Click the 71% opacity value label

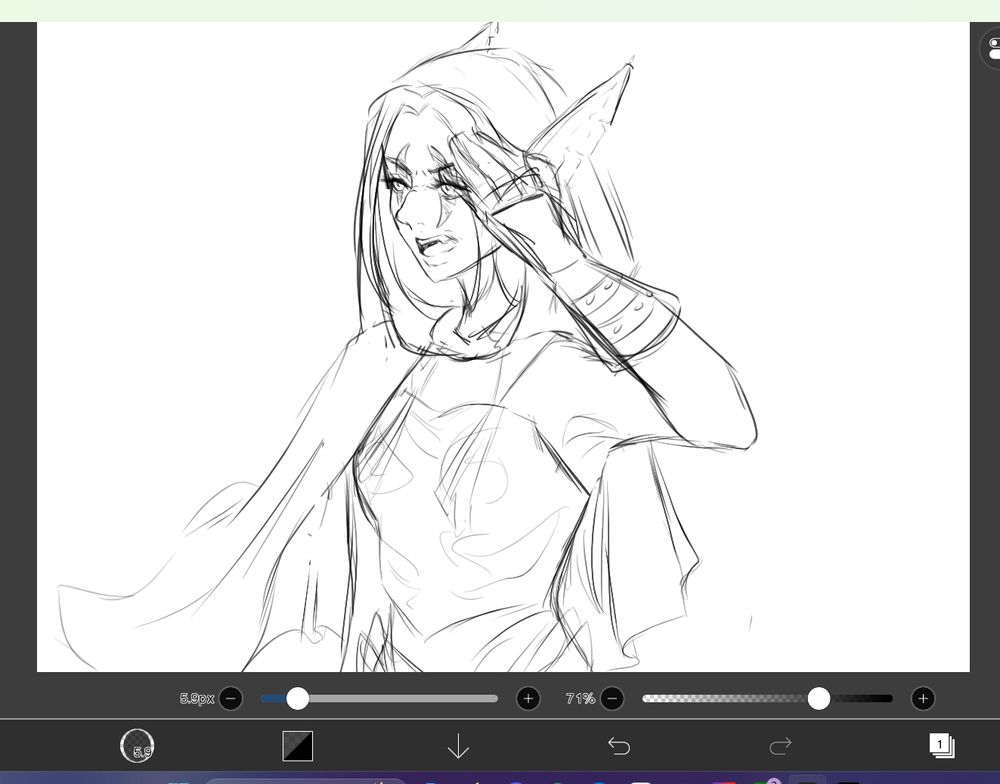click(x=580, y=699)
